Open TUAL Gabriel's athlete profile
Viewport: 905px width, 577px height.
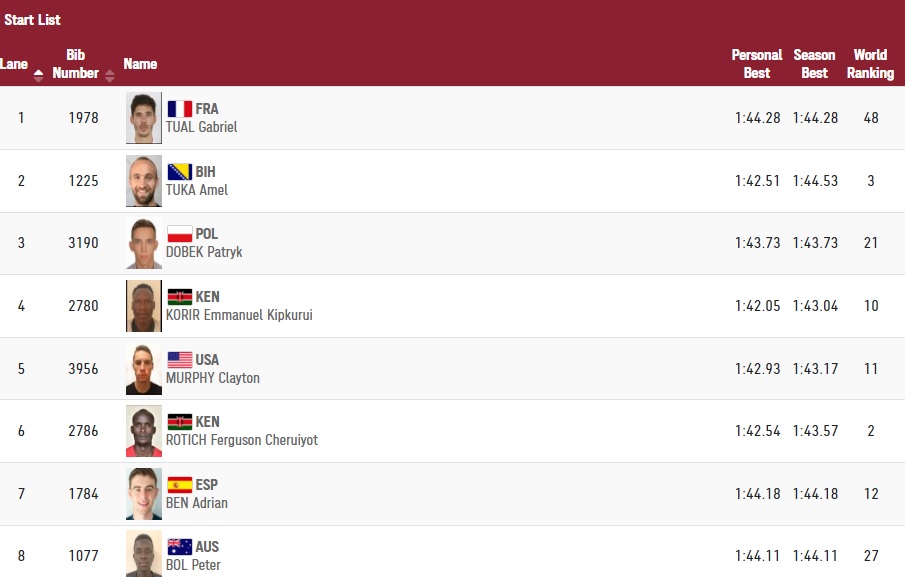point(201,128)
